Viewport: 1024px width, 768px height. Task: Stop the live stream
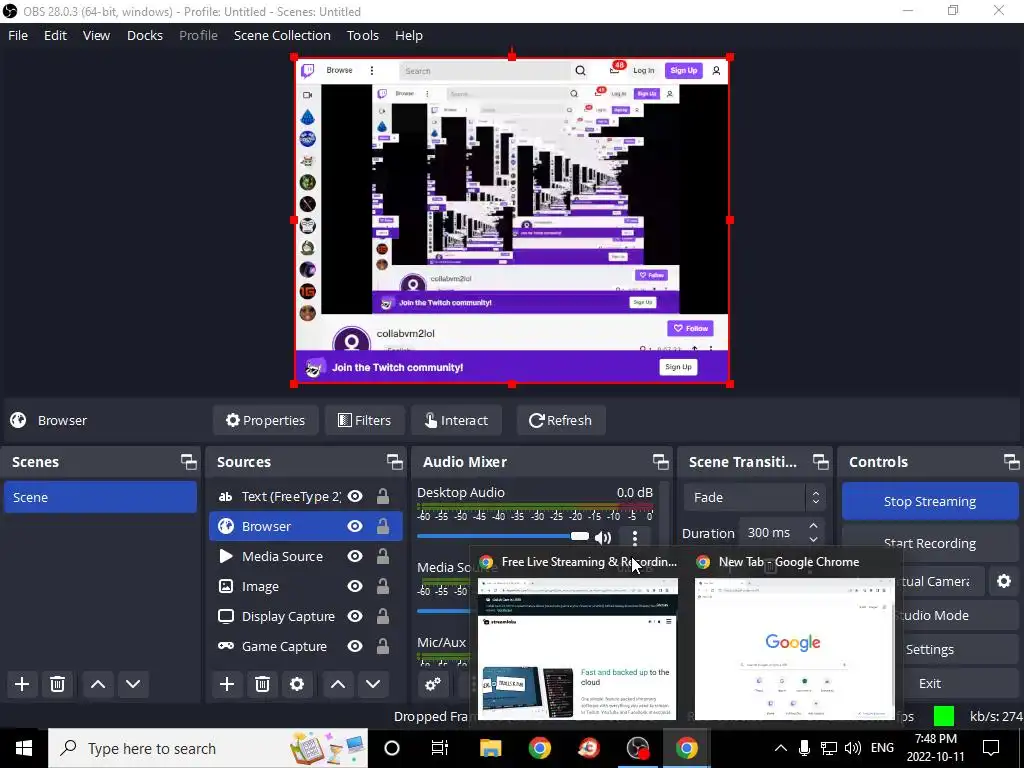click(x=929, y=501)
